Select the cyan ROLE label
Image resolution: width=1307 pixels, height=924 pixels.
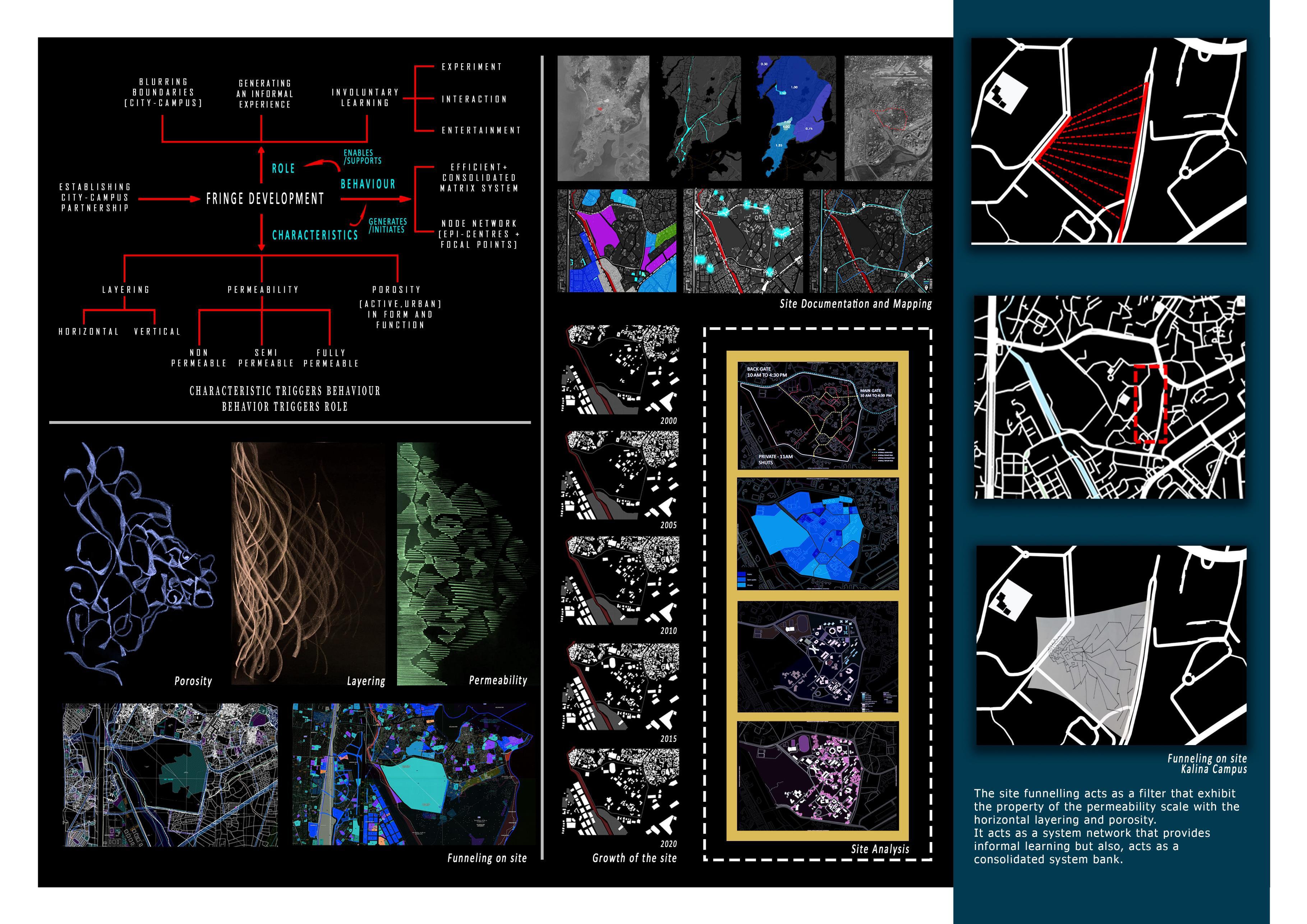pos(283,168)
